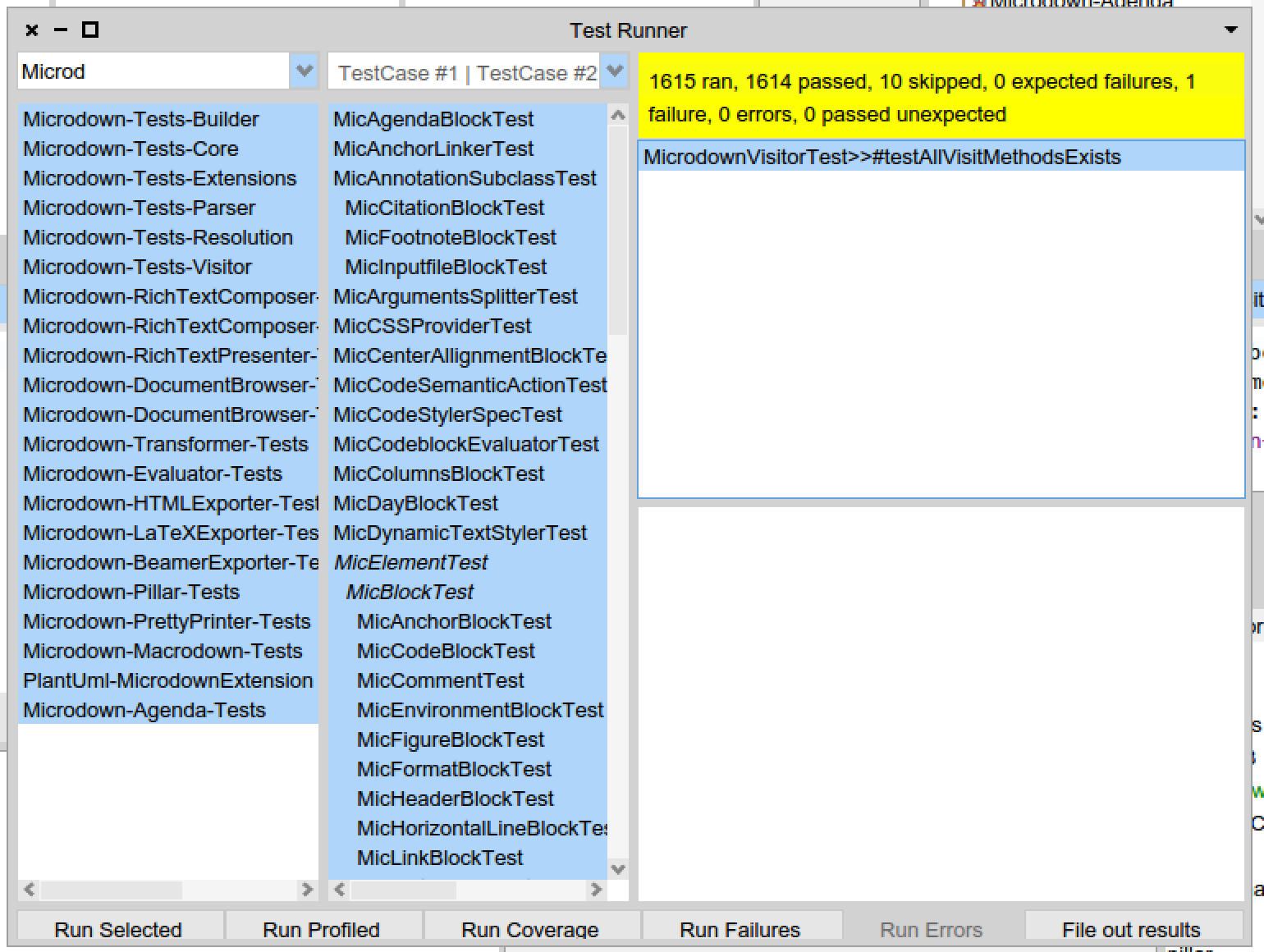Expand the MicBlockTest group

[x=410, y=592]
